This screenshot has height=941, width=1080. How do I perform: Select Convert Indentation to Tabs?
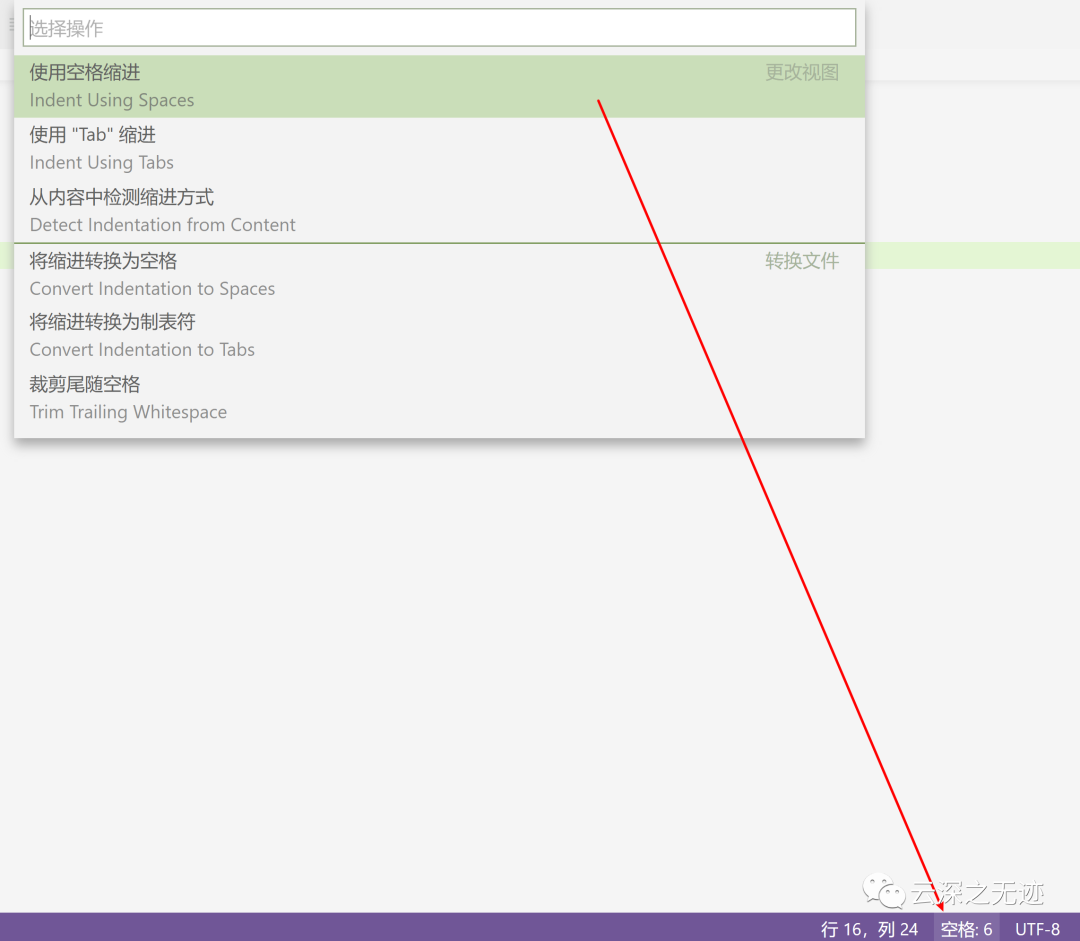439,335
